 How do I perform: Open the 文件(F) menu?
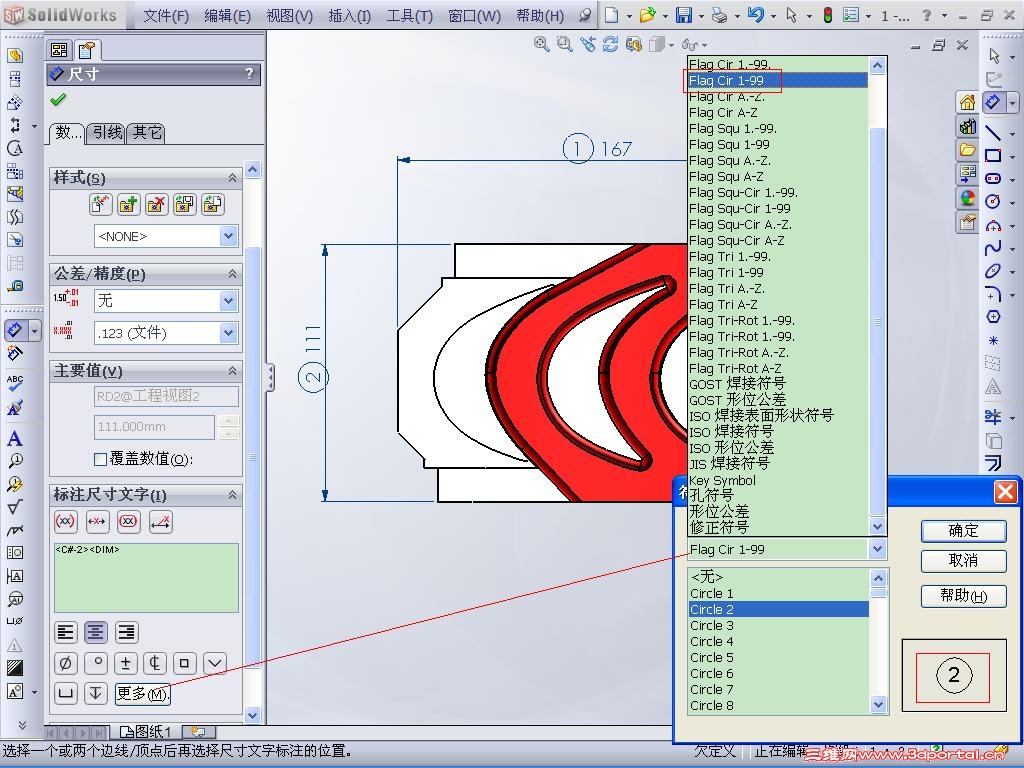(x=166, y=16)
